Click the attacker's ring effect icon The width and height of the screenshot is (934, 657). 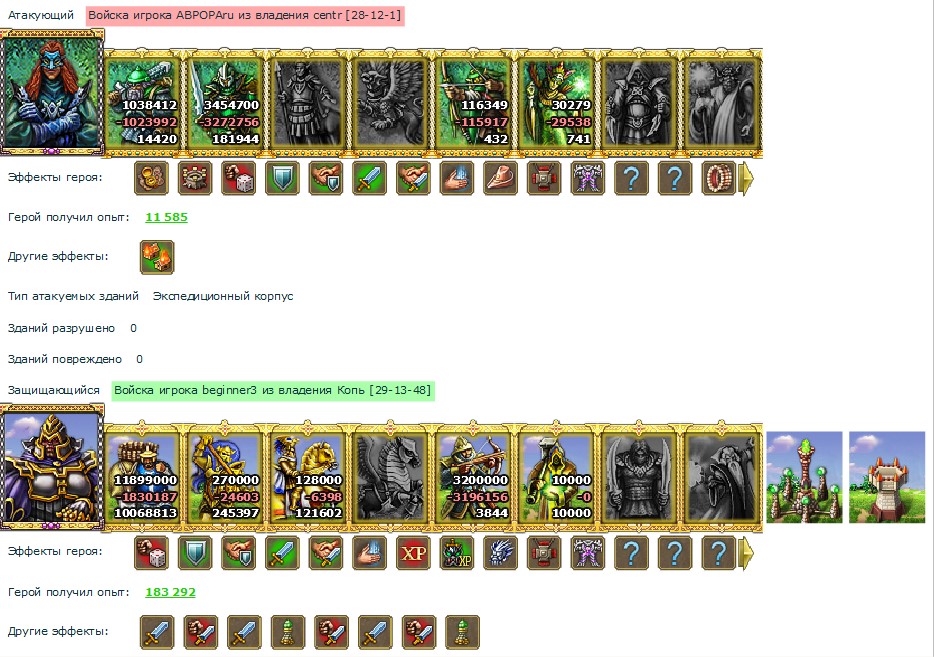[718, 178]
